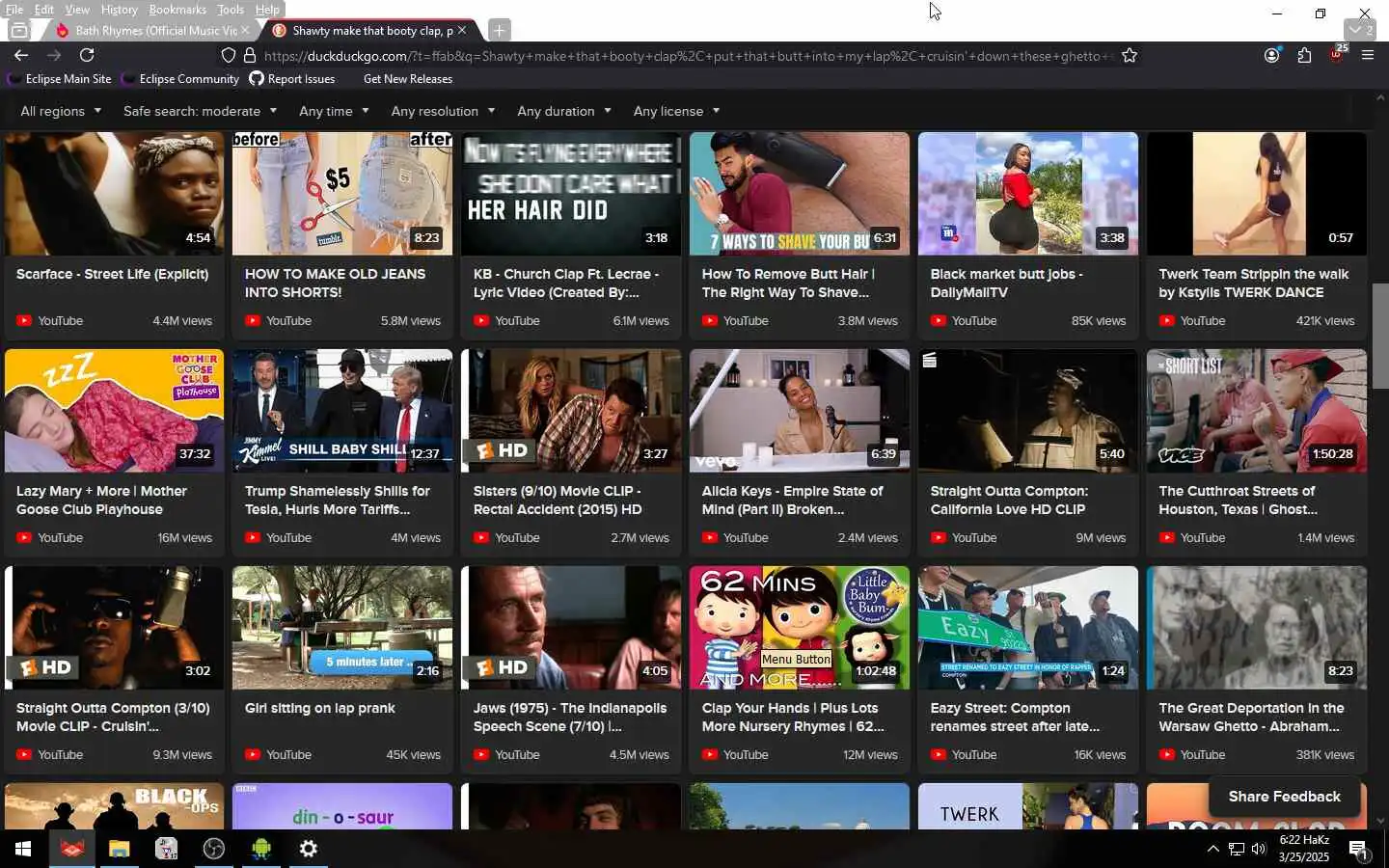Click the taskbar clock 6:22 HaKz

(x=1304, y=849)
